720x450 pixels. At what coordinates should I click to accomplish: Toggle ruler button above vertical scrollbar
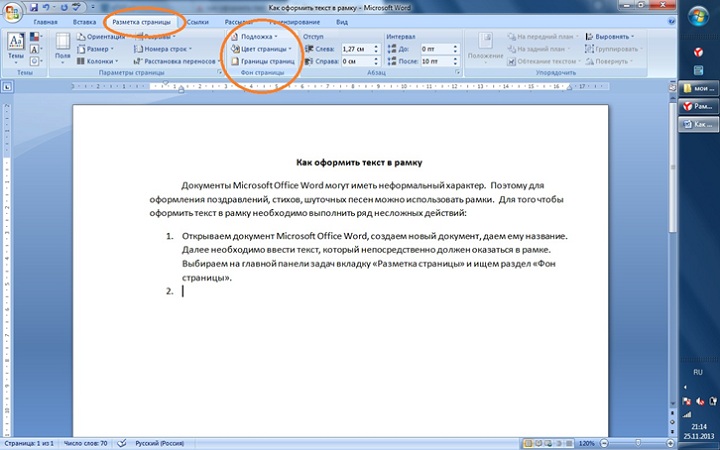[672, 87]
